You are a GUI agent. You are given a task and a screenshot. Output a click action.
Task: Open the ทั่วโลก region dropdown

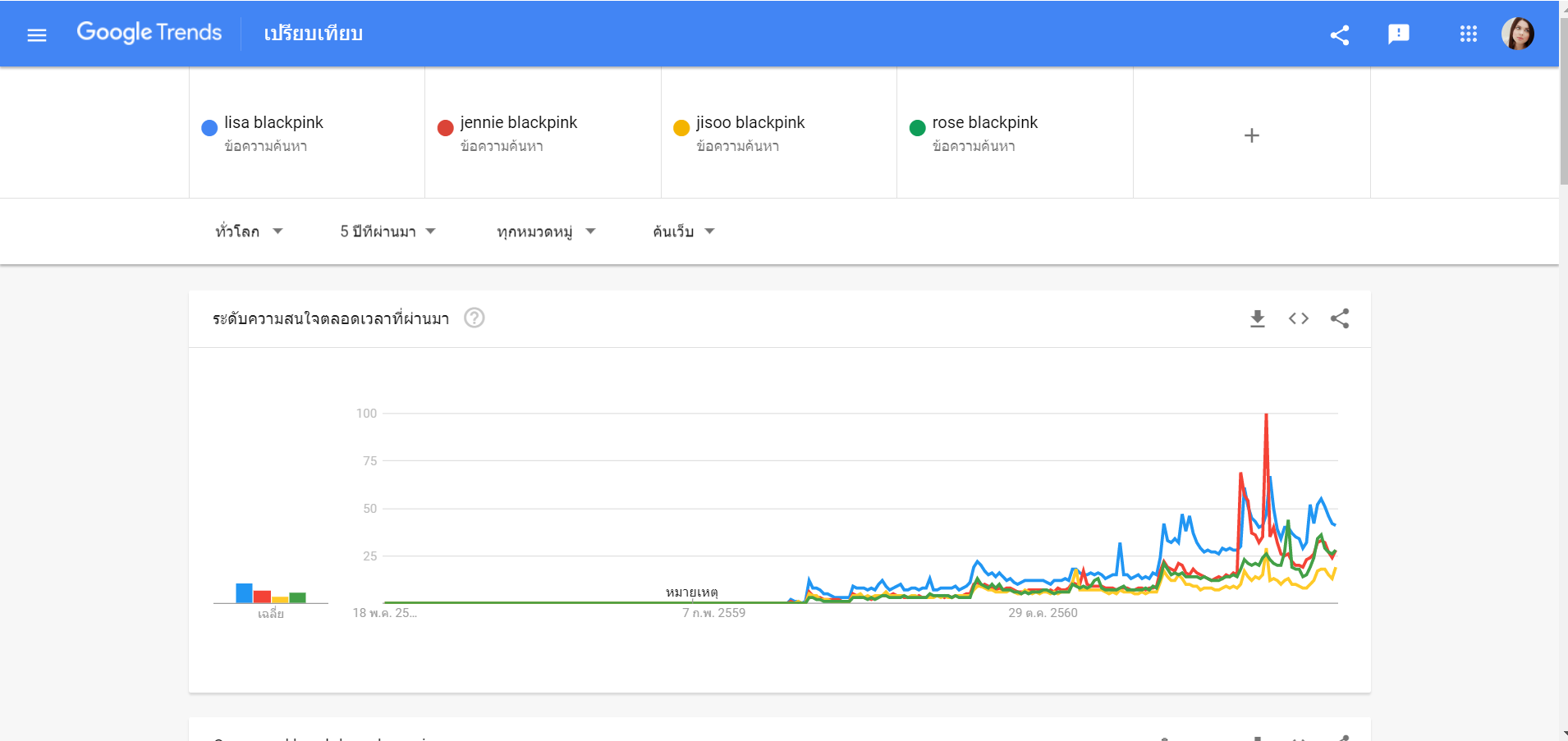pyautogui.click(x=249, y=231)
